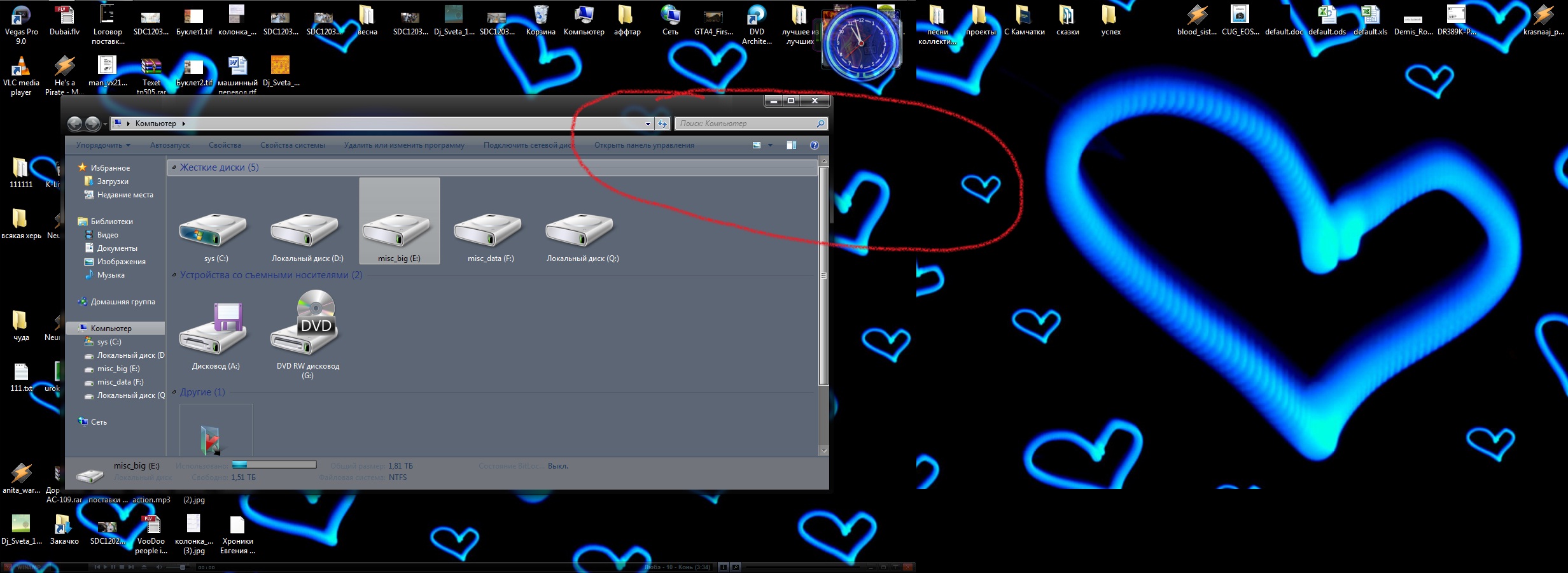1568x573 pixels.
Task: Select the успех folder on the desktop
Action: click(1110, 21)
